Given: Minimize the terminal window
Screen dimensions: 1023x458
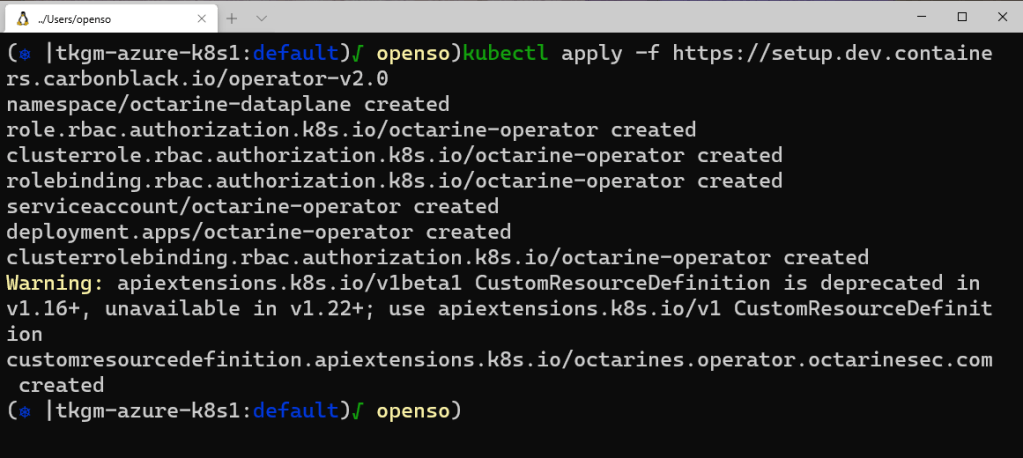Looking at the screenshot, I should [x=917, y=17].
